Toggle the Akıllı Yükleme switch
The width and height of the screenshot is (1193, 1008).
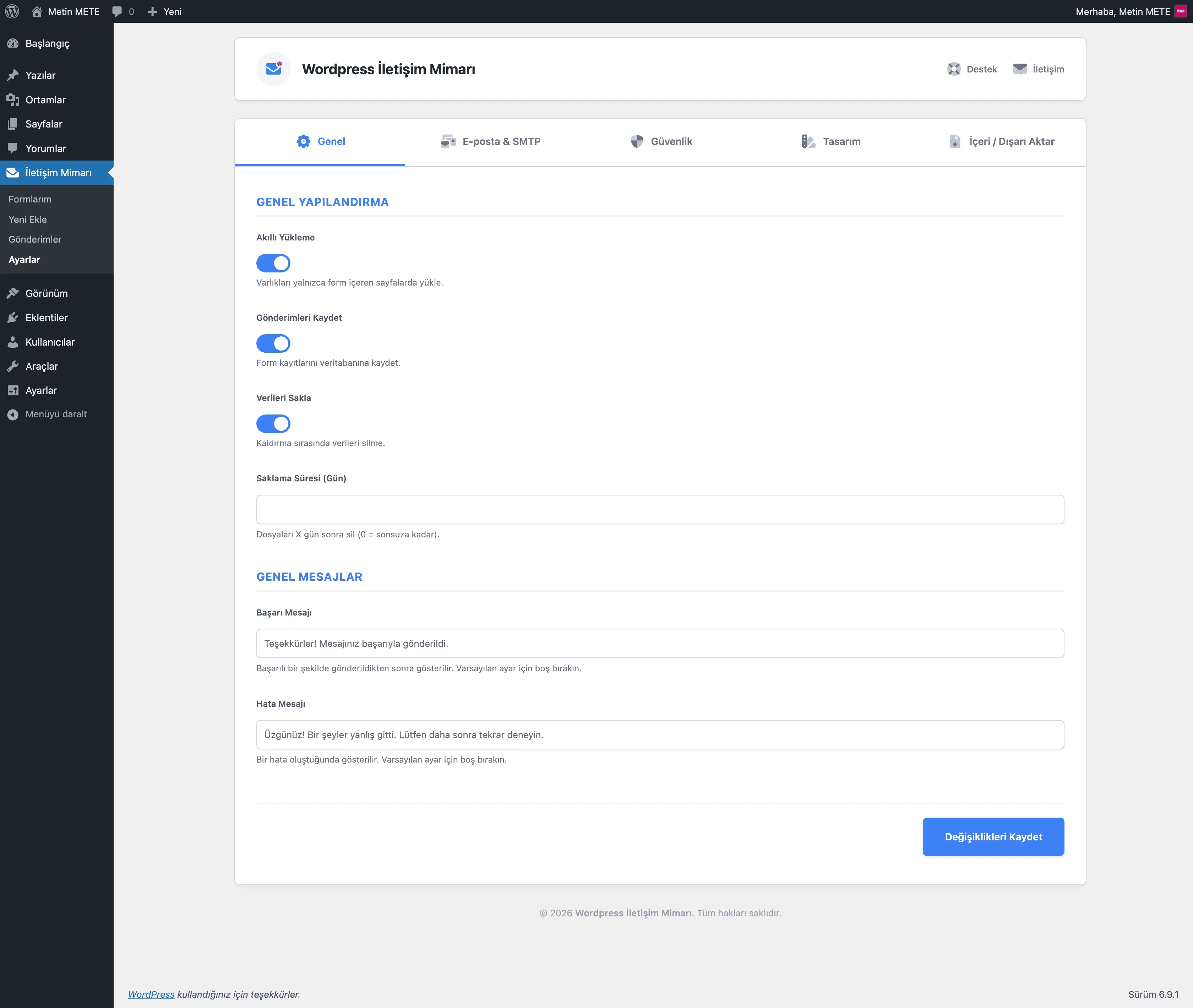pos(273,264)
